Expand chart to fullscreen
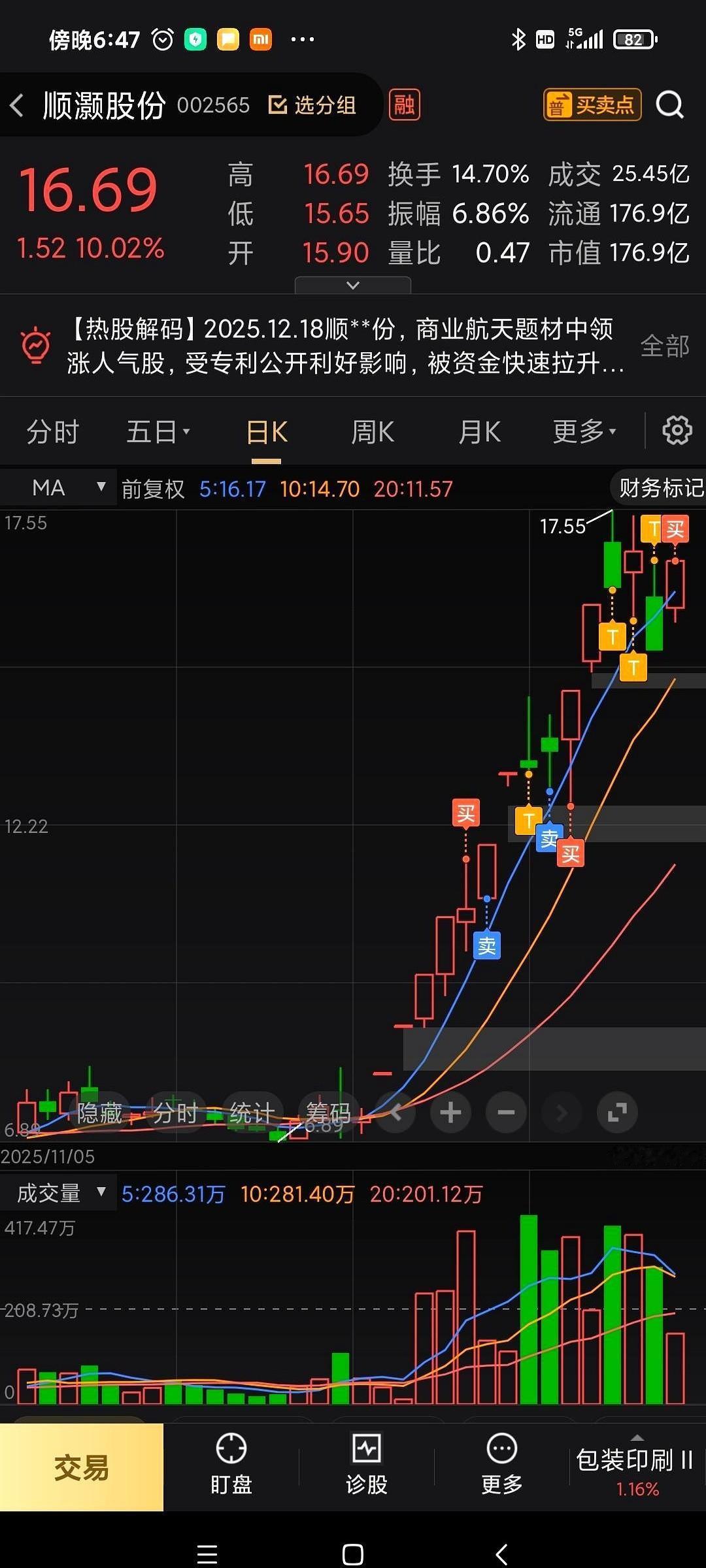706x1568 pixels. (x=617, y=1112)
